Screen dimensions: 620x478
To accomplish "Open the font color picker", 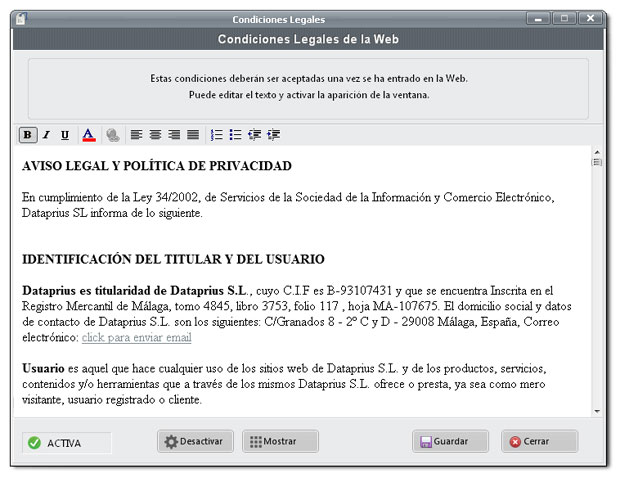I will (89, 135).
